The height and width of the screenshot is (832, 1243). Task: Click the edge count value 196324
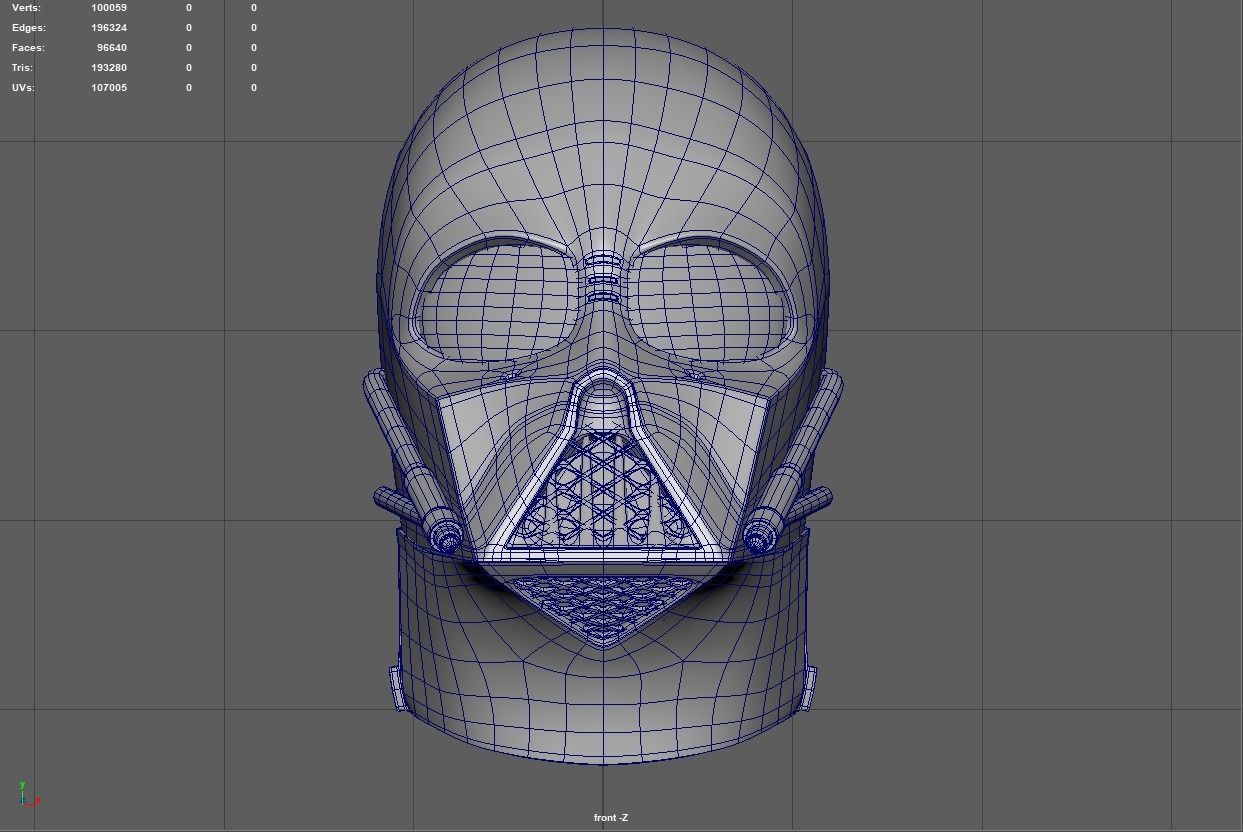[109, 28]
